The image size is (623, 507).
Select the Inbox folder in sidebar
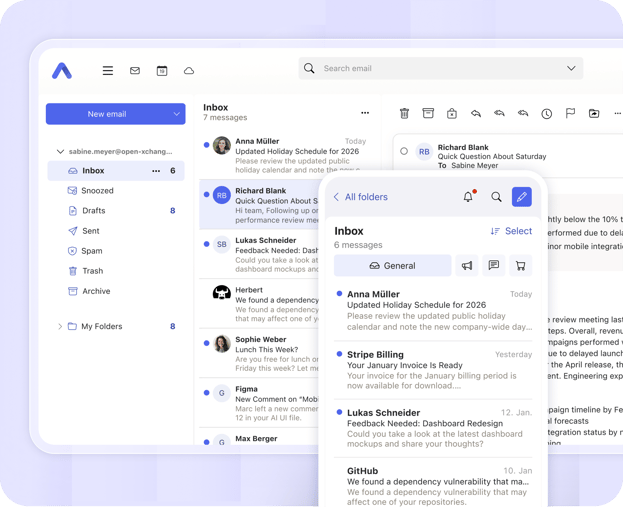pos(116,170)
